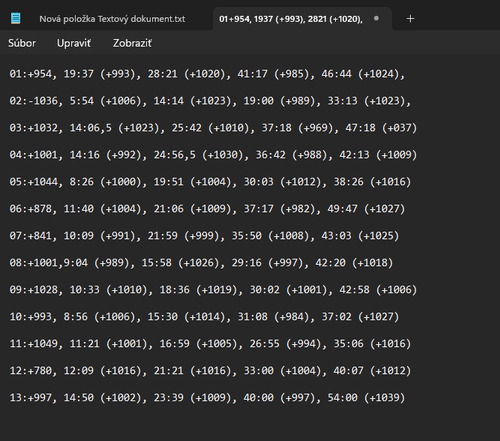Viewport: 500px width, 441px height.
Task: Click on 35:50 in line 07
Action: tap(247, 236)
